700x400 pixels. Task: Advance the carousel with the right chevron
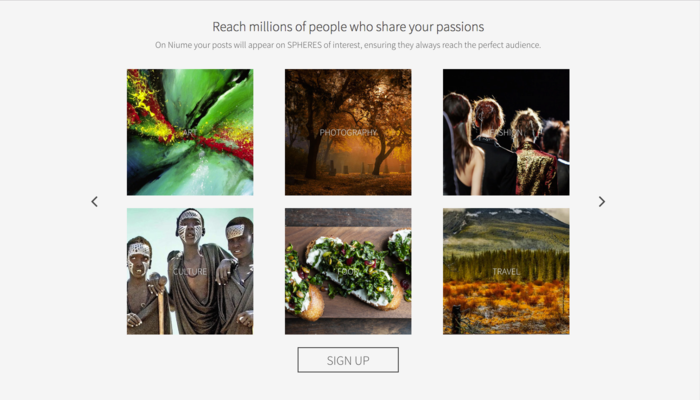point(602,201)
